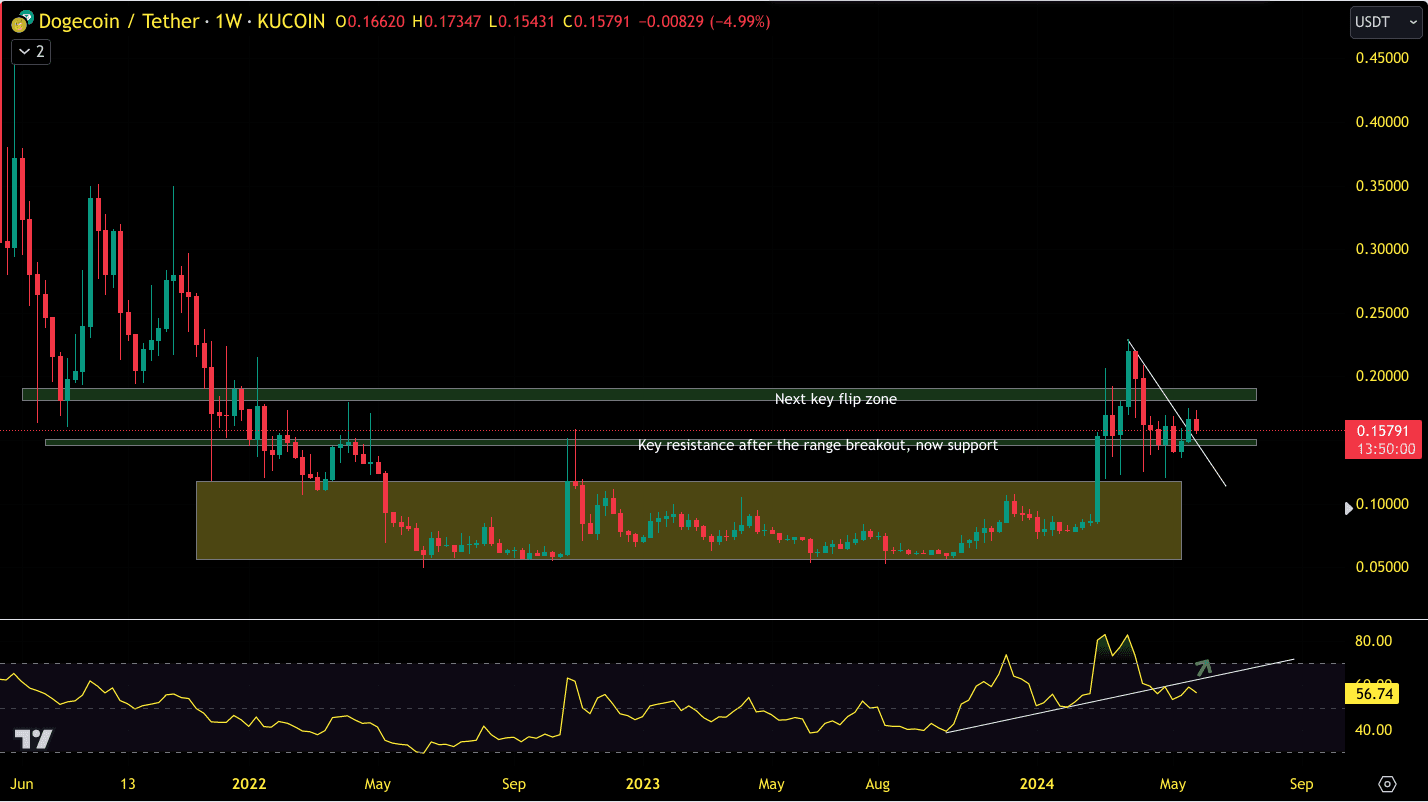Click the 2023 label on time axis

click(643, 783)
